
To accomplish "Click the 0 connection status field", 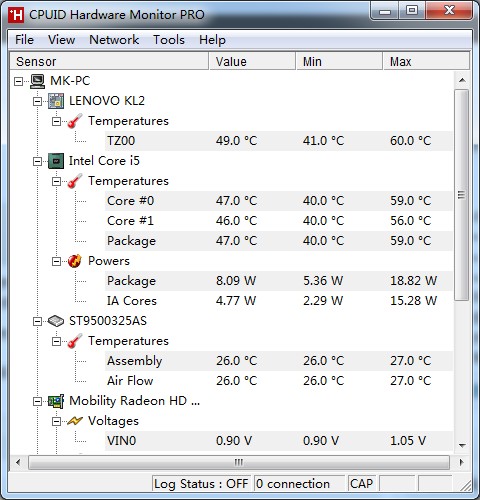I will click(299, 484).
